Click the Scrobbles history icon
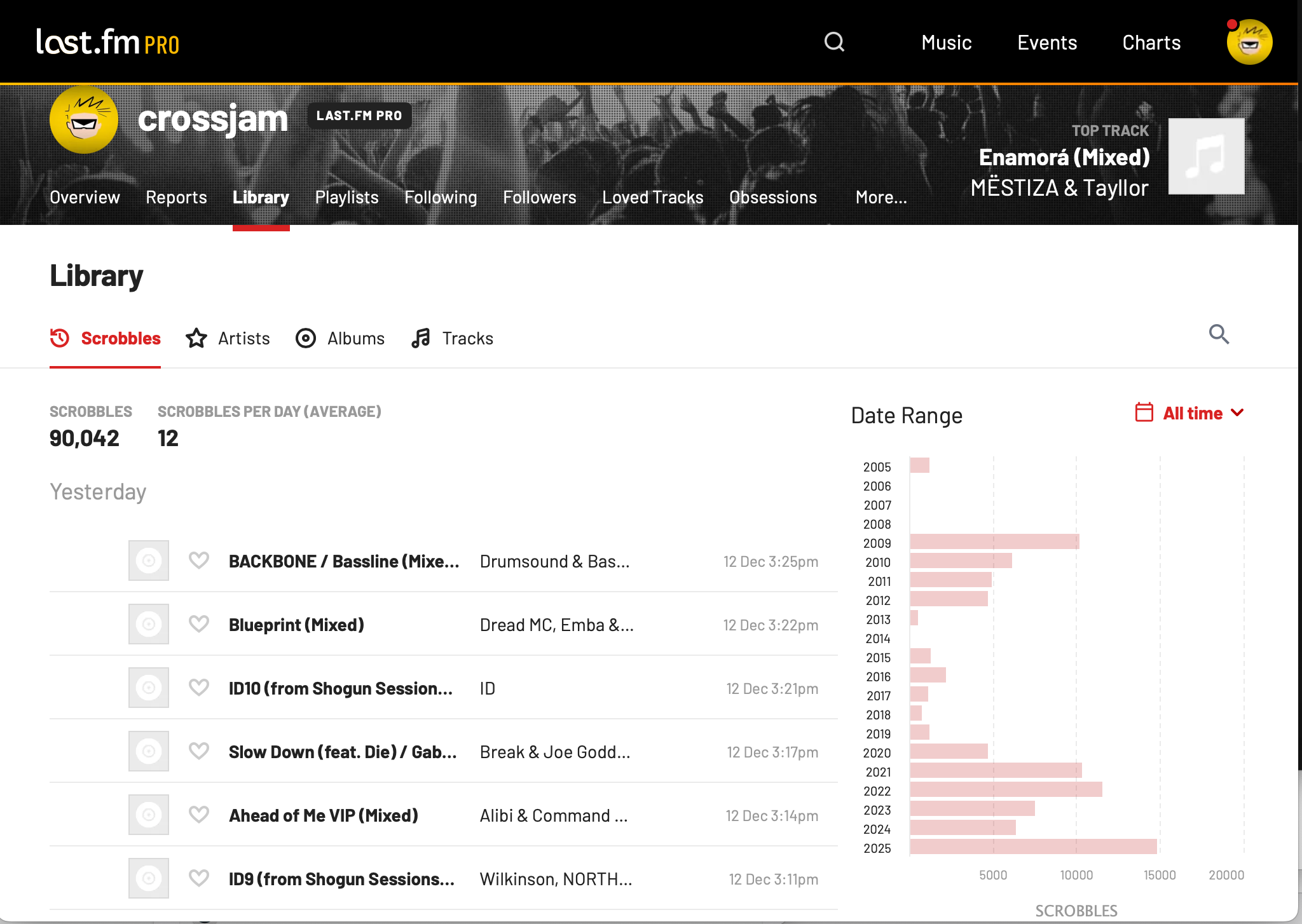This screenshot has width=1302, height=924. coord(60,339)
